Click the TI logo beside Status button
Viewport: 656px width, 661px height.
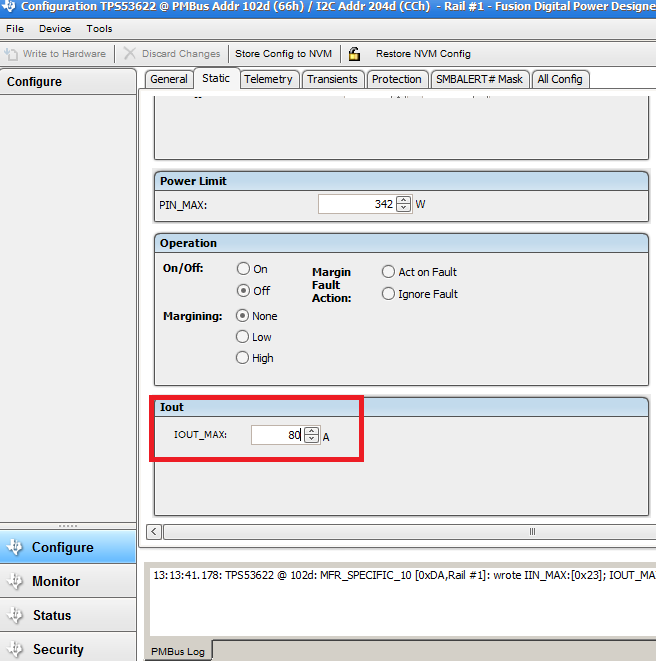coord(15,615)
